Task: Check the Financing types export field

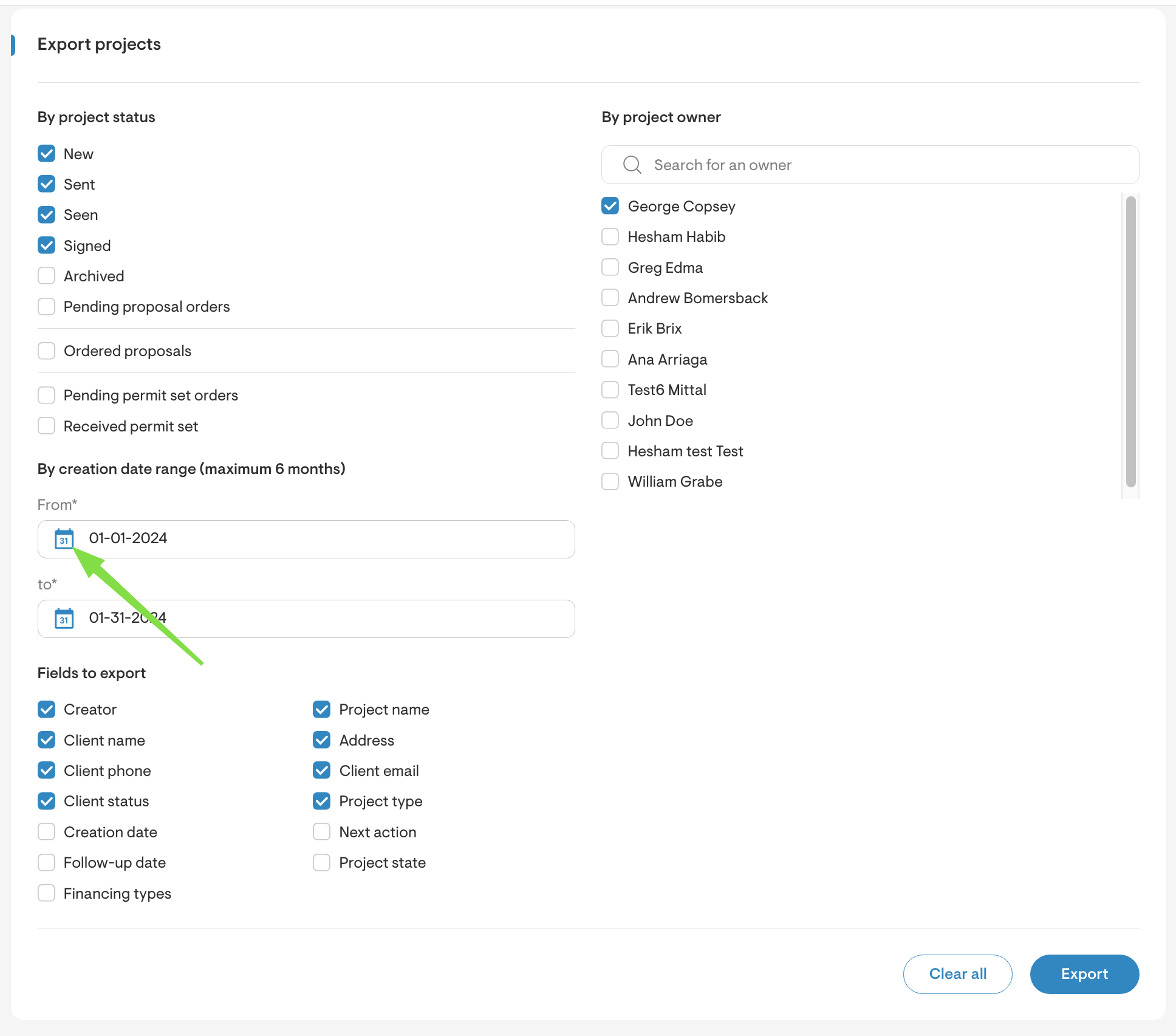Action: 47,893
